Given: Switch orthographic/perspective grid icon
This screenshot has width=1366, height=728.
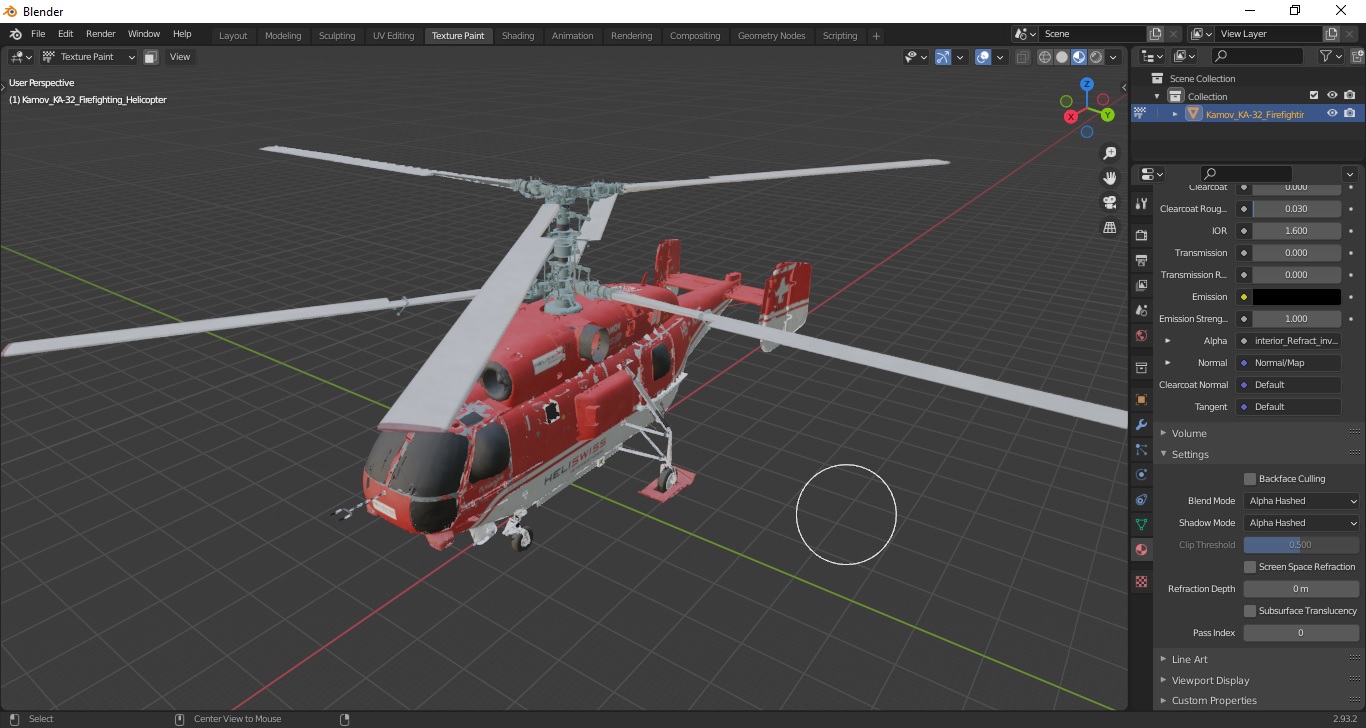Looking at the screenshot, I should [x=1109, y=228].
